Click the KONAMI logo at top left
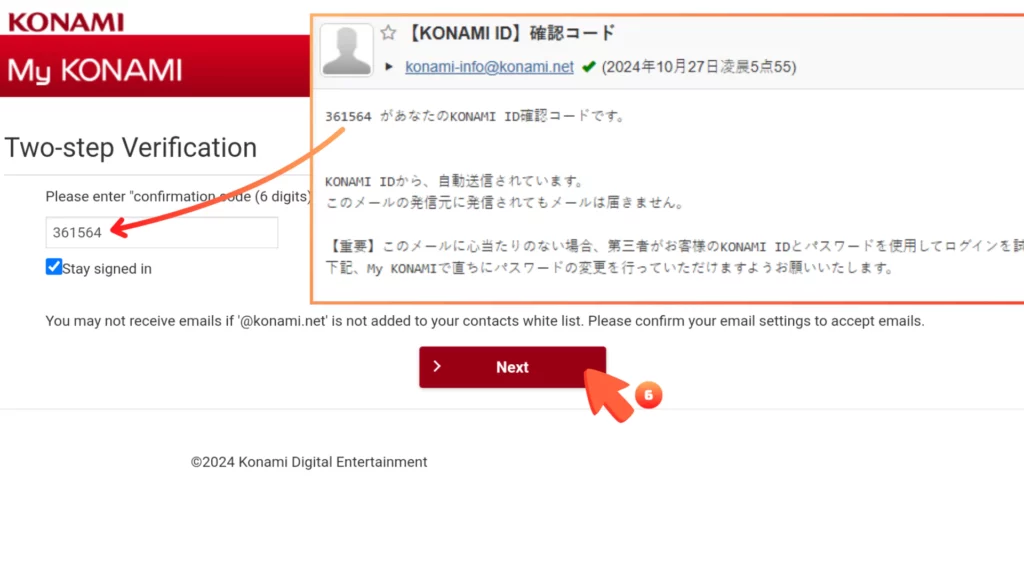 [x=66, y=21]
